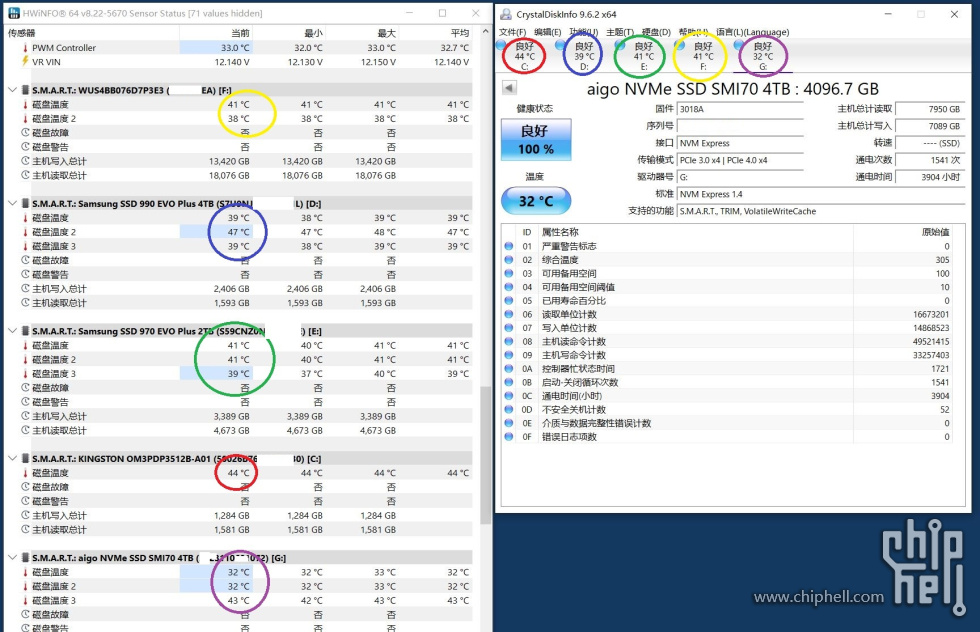This screenshot has height=632, width=980.
Task: Switch to the F: drive tab in CrystalDiskInfo
Action: [x=702, y=56]
